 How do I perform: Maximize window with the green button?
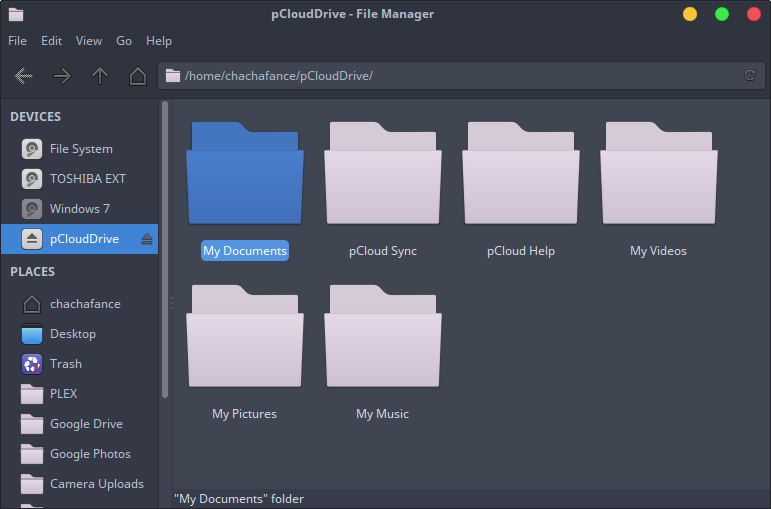coord(722,14)
